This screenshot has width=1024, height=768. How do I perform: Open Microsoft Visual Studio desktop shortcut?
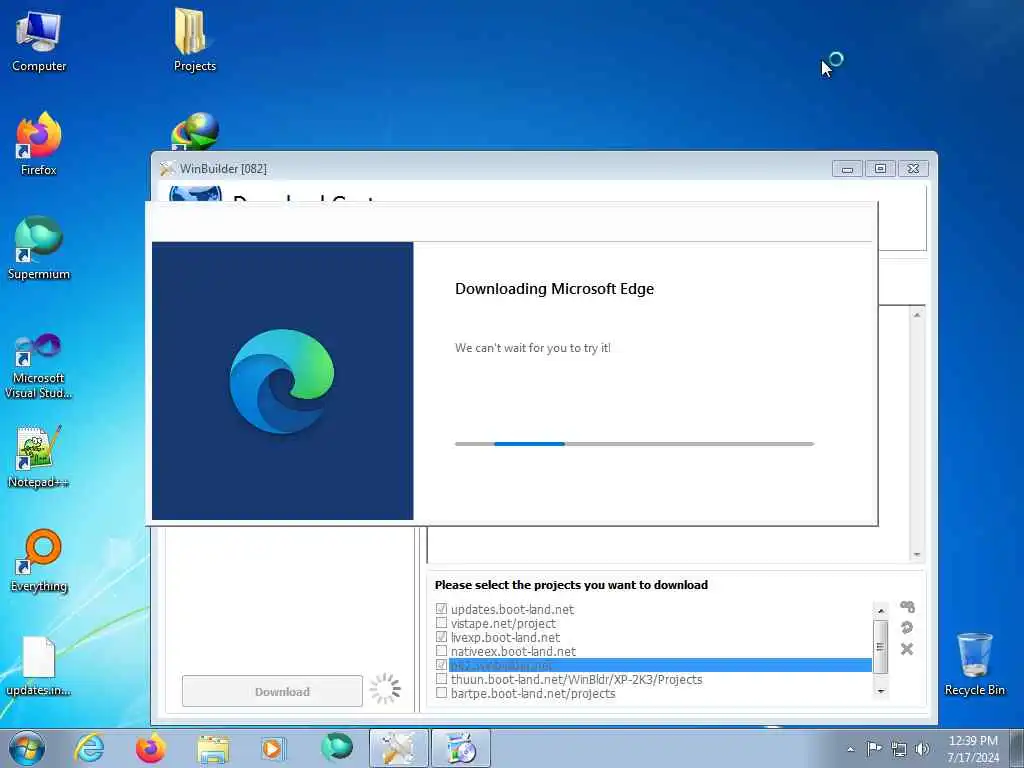point(39,366)
